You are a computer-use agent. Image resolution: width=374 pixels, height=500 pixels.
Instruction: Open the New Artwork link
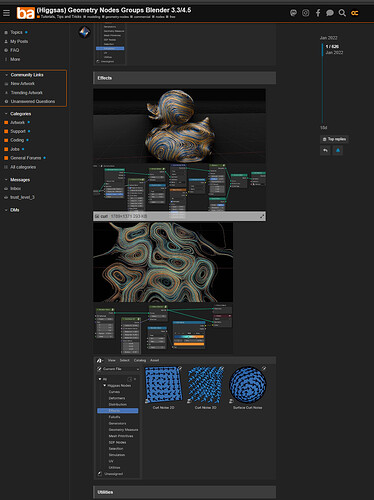(x=22, y=84)
